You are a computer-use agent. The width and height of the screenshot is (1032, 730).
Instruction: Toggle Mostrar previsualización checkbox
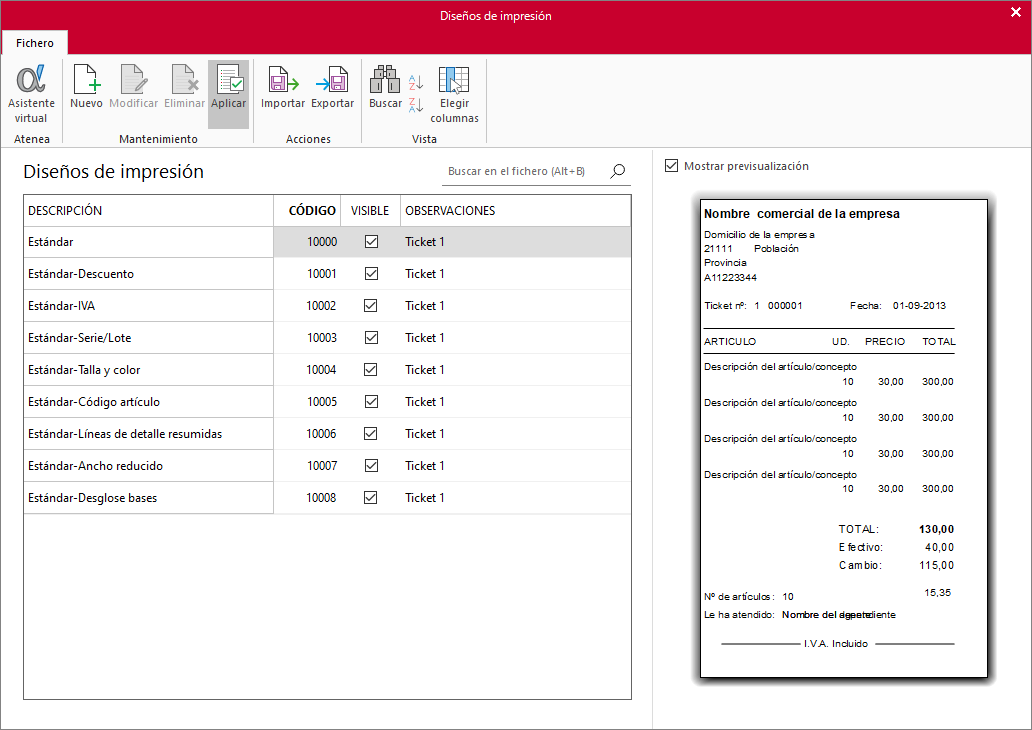coord(671,166)
